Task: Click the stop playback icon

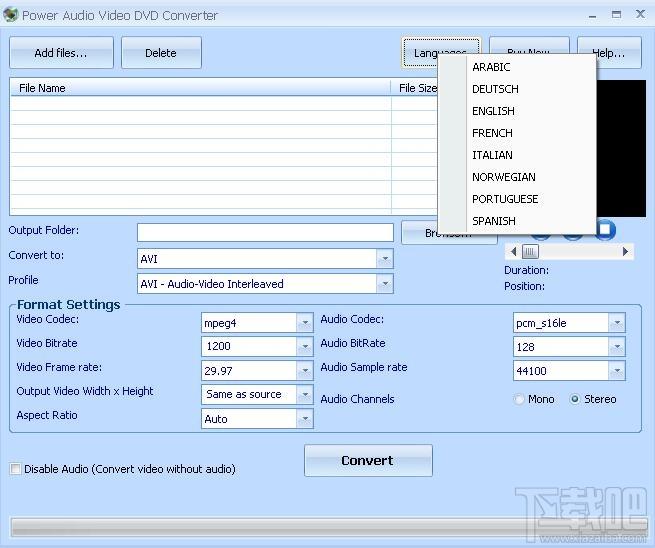Action: point(605,230)
